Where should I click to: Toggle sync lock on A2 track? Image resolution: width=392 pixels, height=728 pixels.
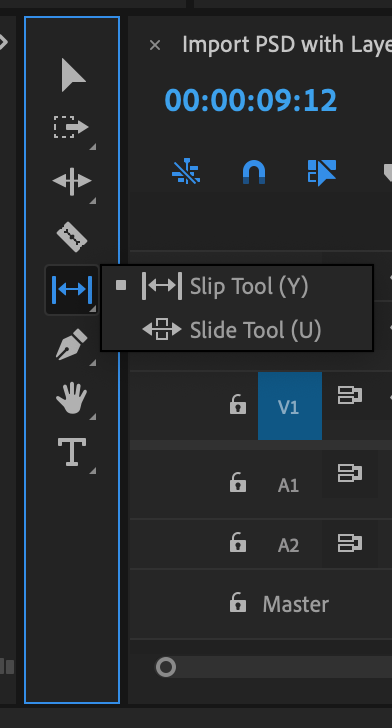tap(350, 543)
